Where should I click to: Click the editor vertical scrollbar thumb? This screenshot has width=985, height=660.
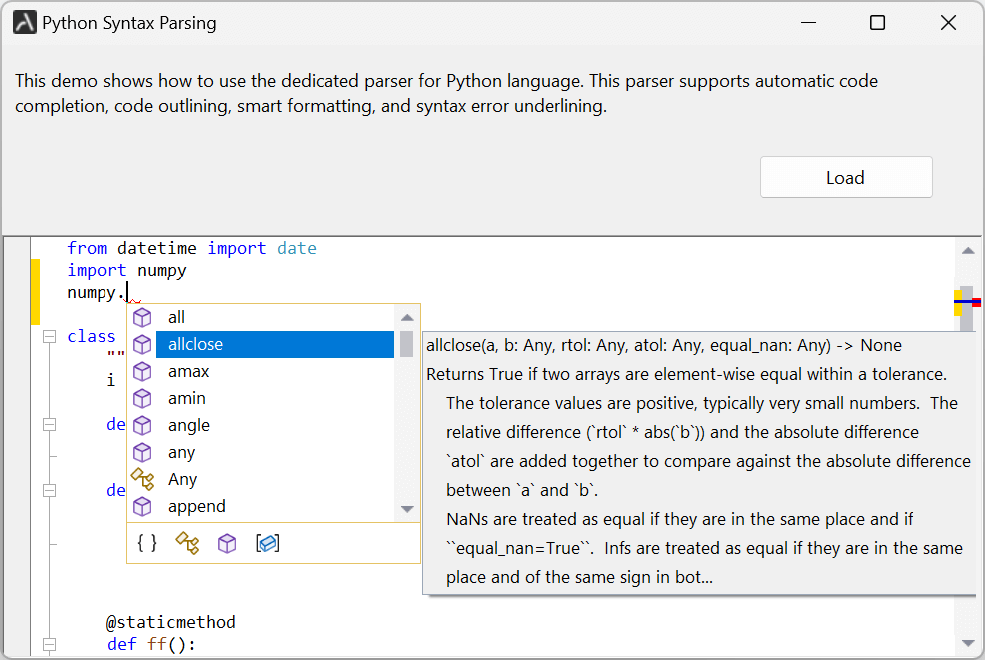967,308
